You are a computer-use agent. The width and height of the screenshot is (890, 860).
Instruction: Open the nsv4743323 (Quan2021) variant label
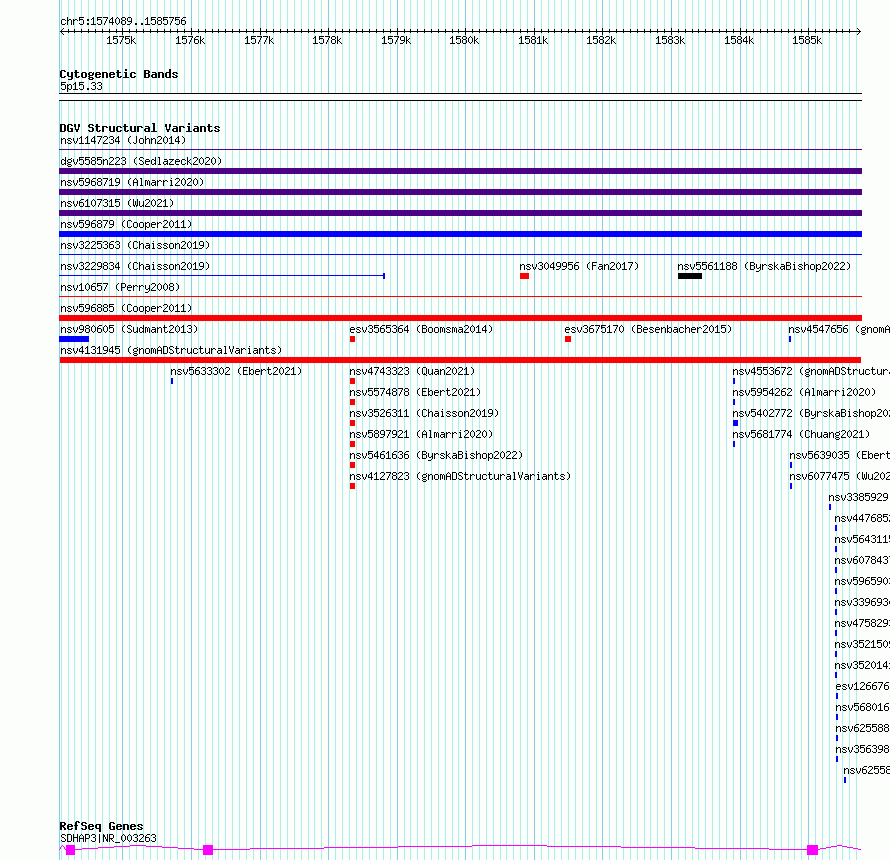coord(412,371)
